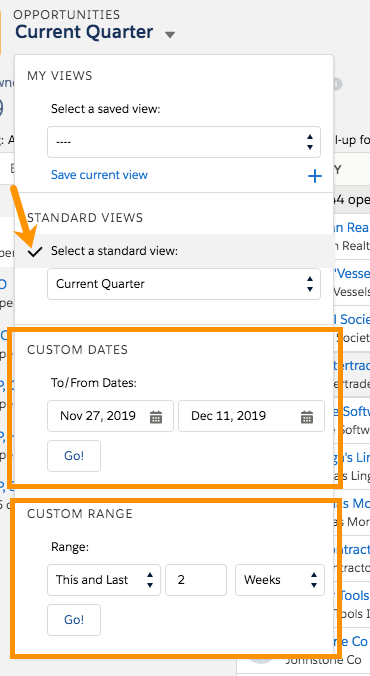The width and height of the screenshot is (370, 676).
Task: Open the Current Quarter standard view dropdown
Action: [x=184, y=284]
